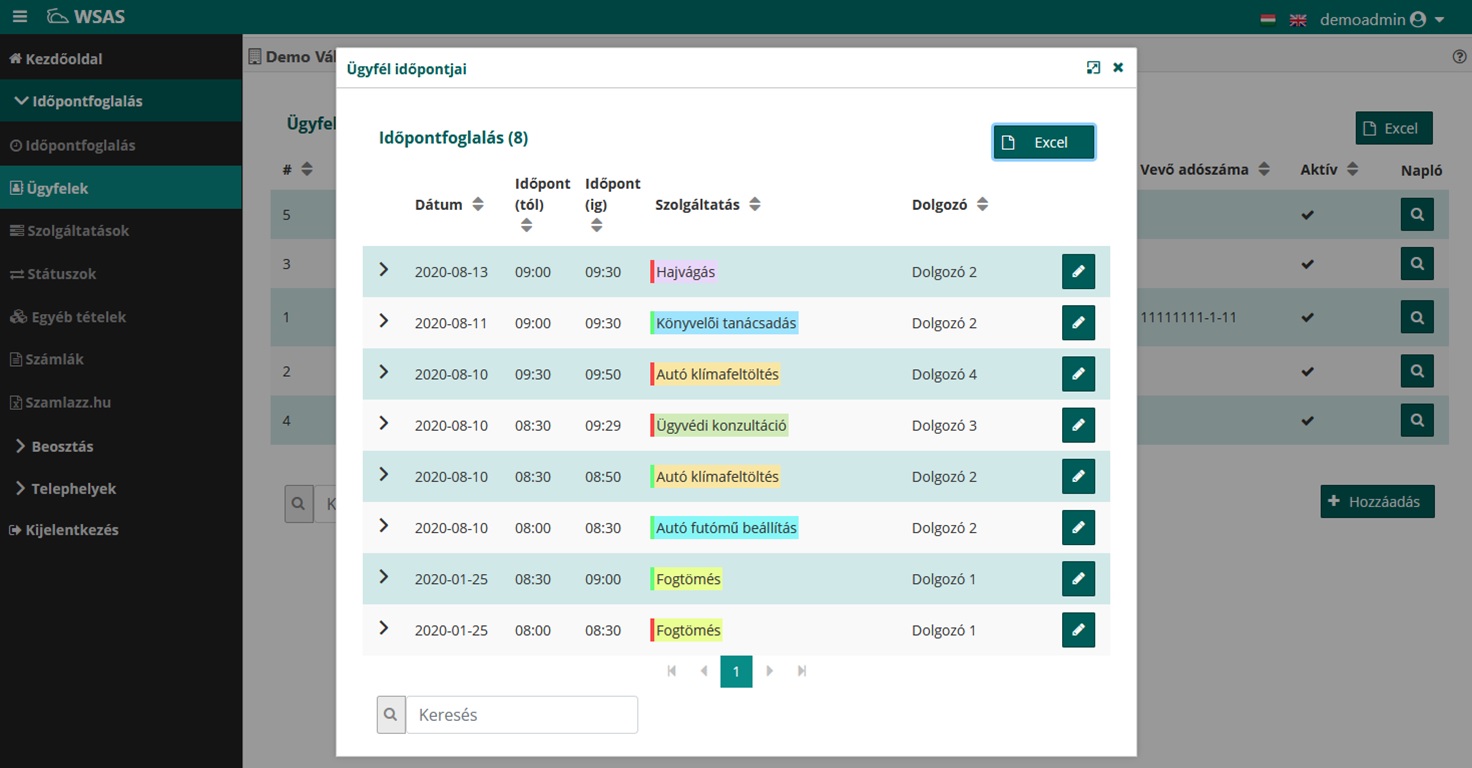Export appointments with the dialog Excel button
Screen dimensions: 1472x768
click(x=1043, y=142)
